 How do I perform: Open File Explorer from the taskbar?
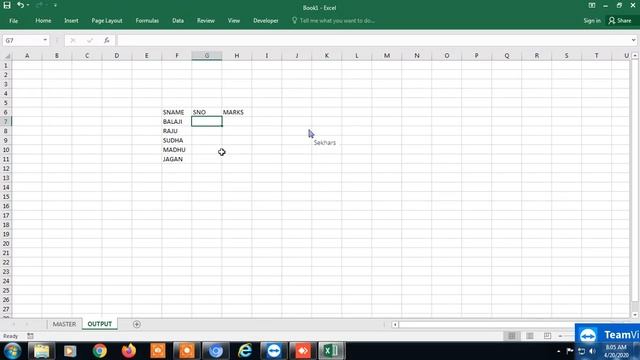(41, 351)
